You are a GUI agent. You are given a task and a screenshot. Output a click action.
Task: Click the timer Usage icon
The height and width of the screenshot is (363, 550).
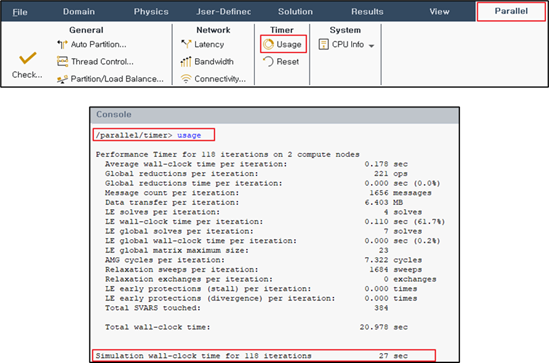268,45
